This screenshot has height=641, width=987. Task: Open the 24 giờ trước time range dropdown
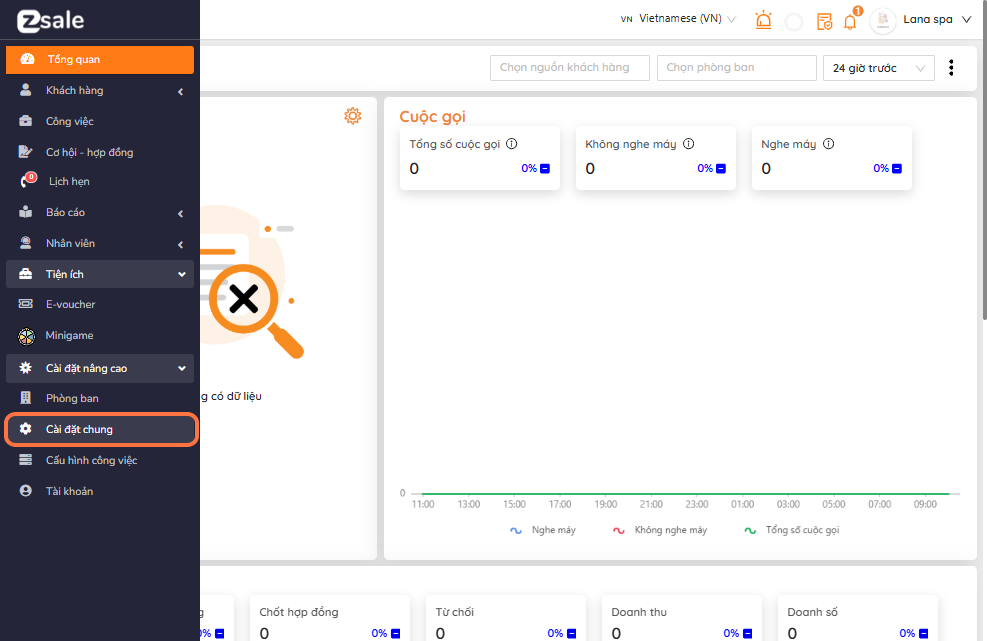pos(878,68)
